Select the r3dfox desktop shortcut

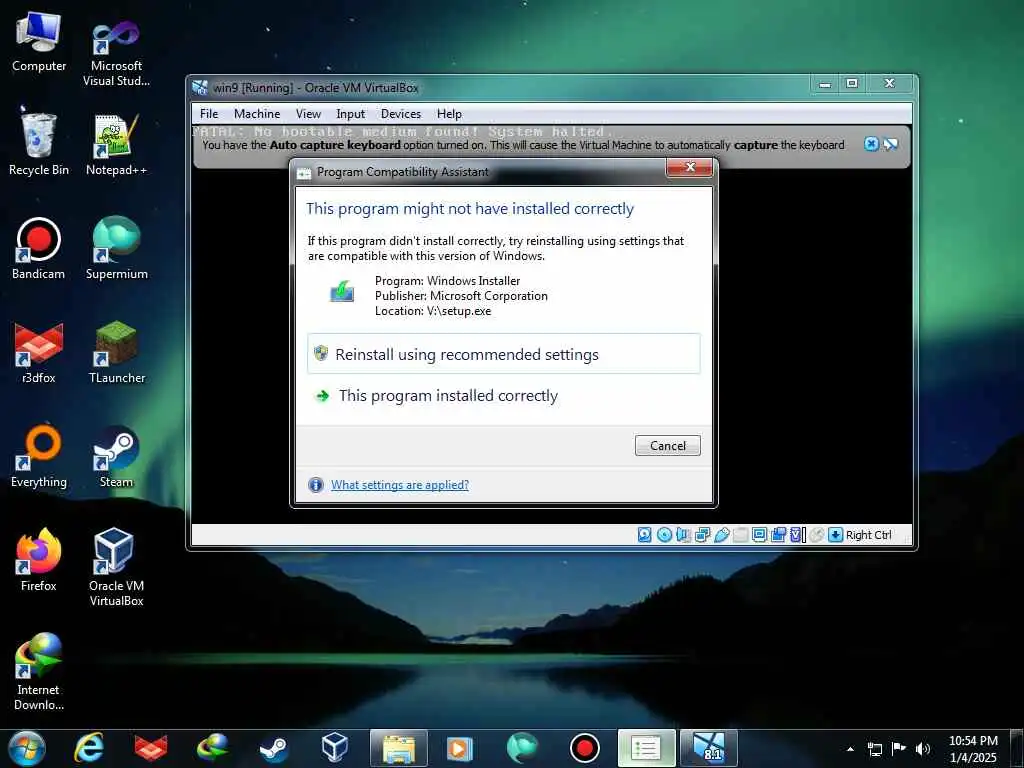pyautogui.click(x=39, y=353)
